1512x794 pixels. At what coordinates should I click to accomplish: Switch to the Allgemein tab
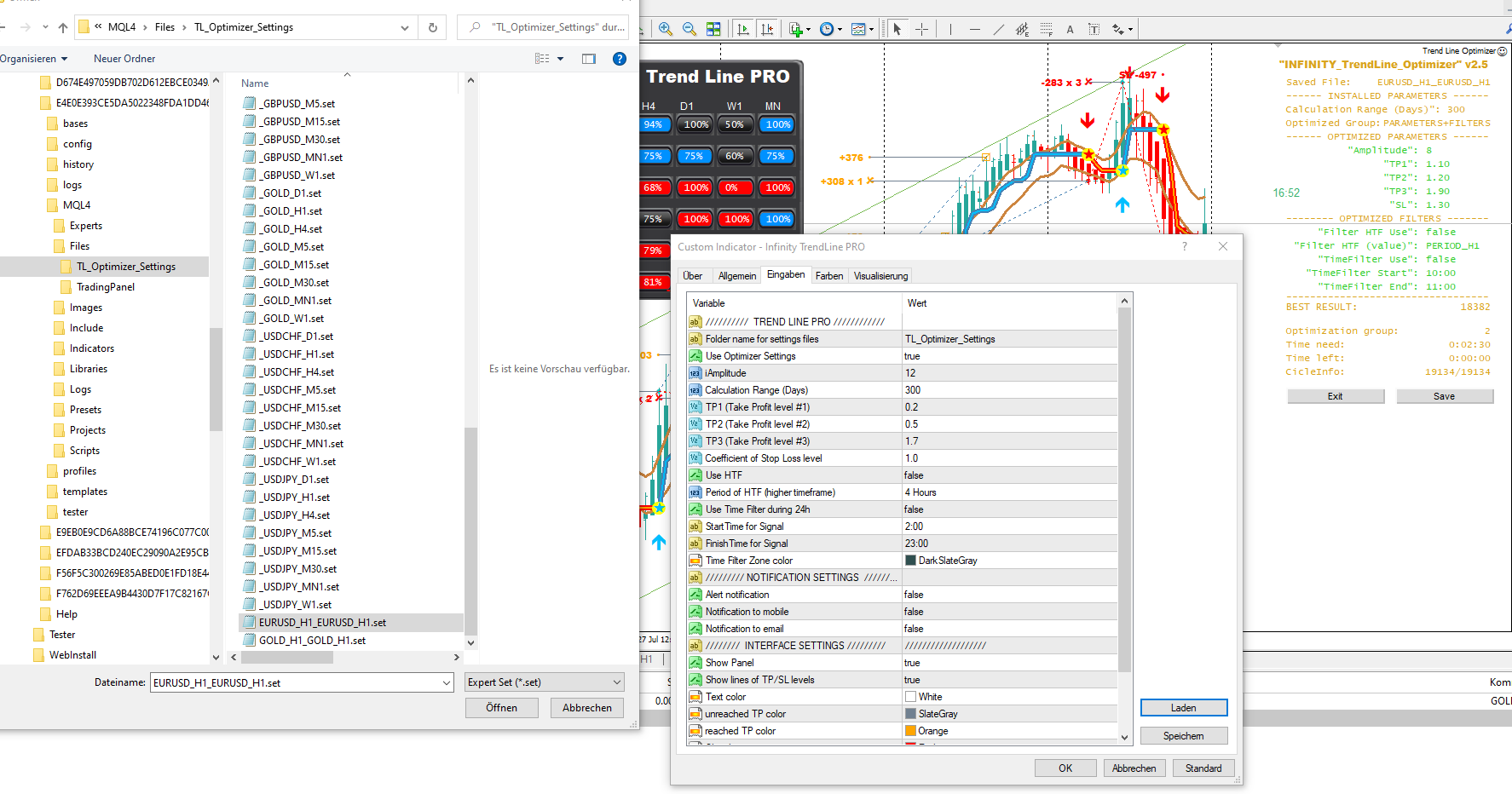(x=737, y=276)
